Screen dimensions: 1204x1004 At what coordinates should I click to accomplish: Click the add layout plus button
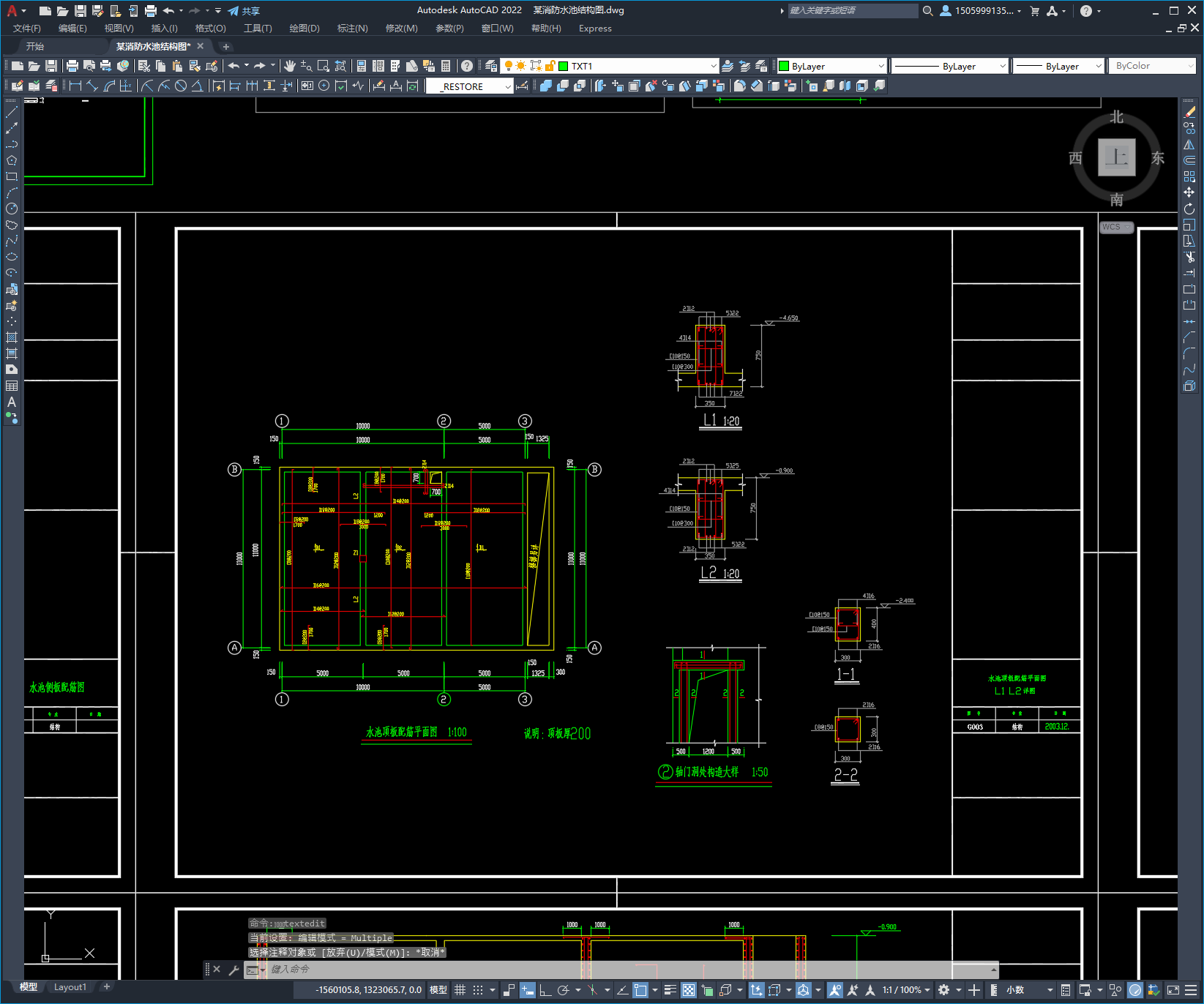pos(107,987)
